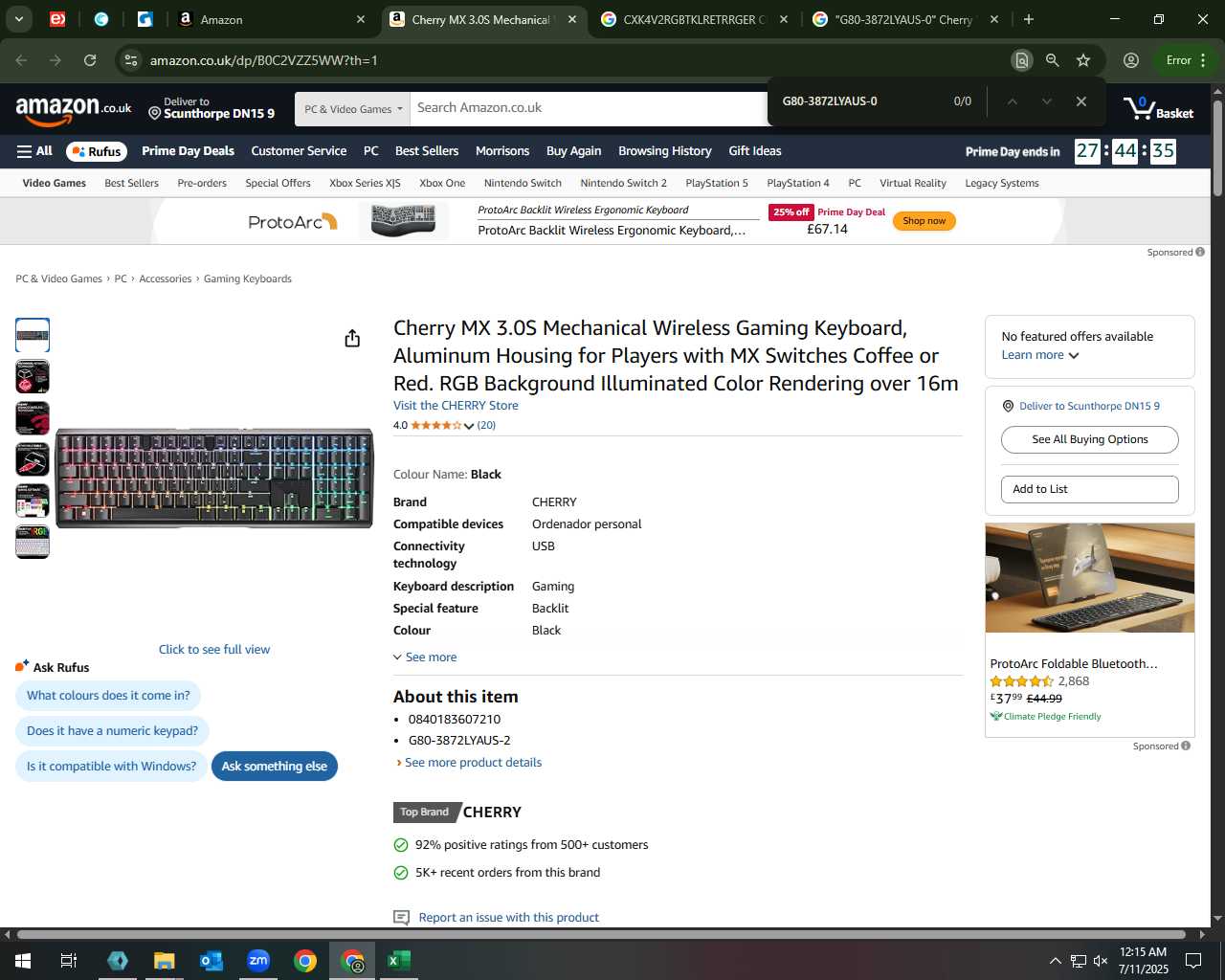Image resolution: width=1225 pixels, height=980 pixels.
Task: Expand Learn more under no featured offers
Action: click(1039, 355)
